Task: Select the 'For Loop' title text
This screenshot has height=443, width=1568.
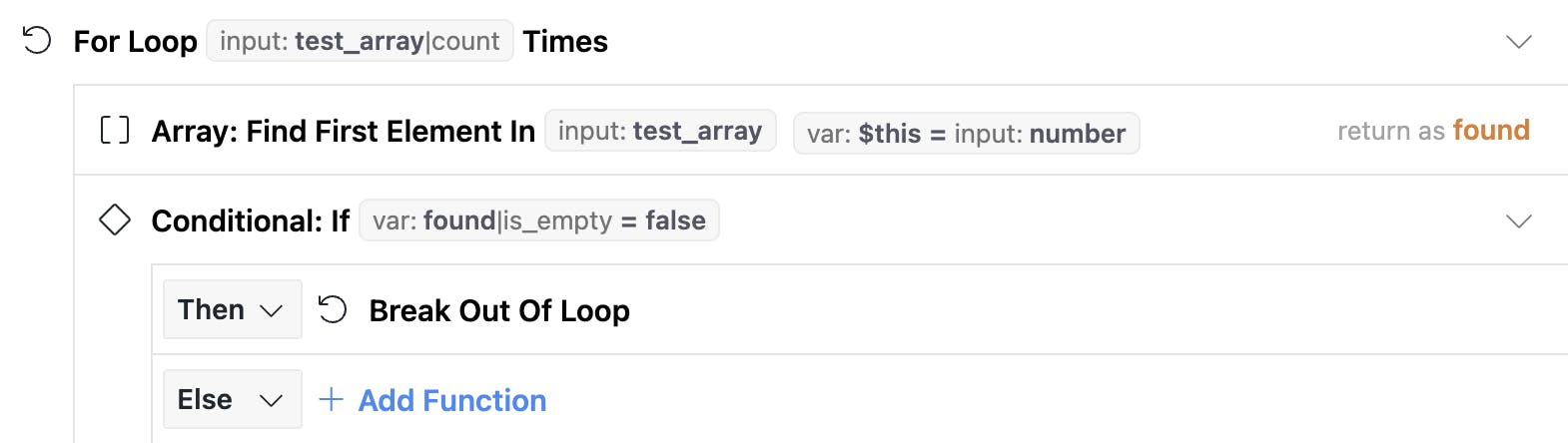Action: (136, 41)
